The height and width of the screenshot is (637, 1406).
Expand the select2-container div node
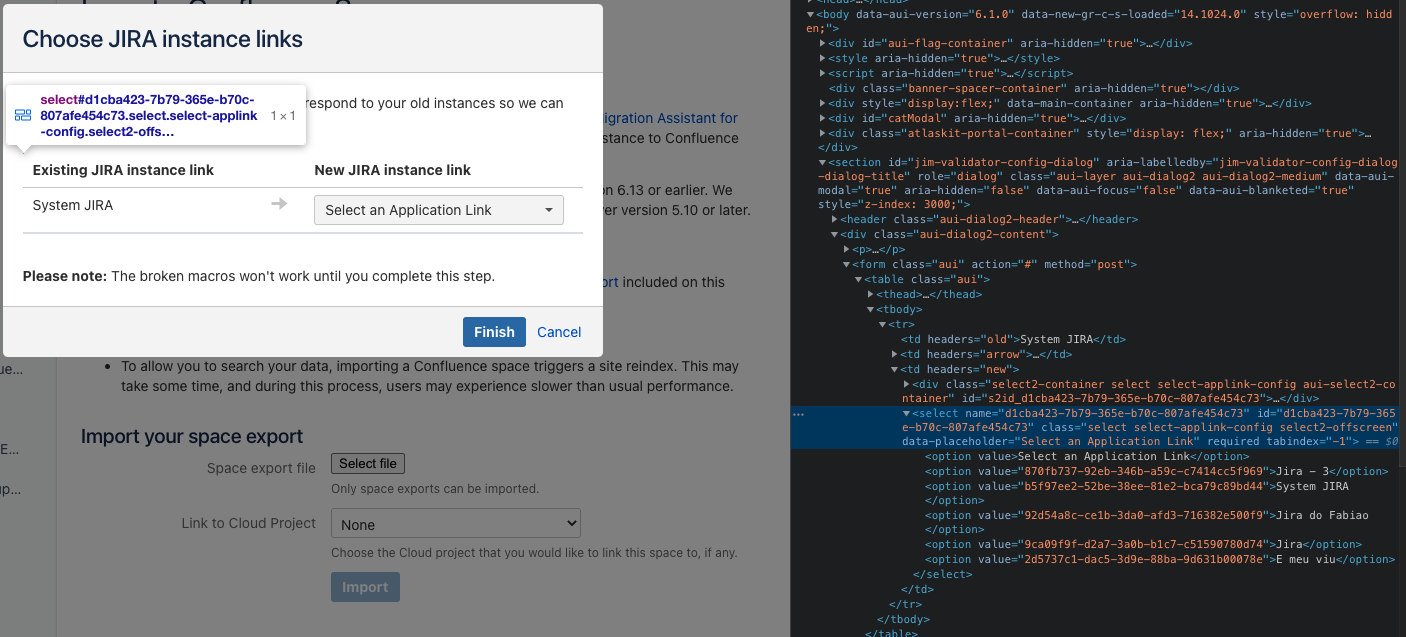906,384
